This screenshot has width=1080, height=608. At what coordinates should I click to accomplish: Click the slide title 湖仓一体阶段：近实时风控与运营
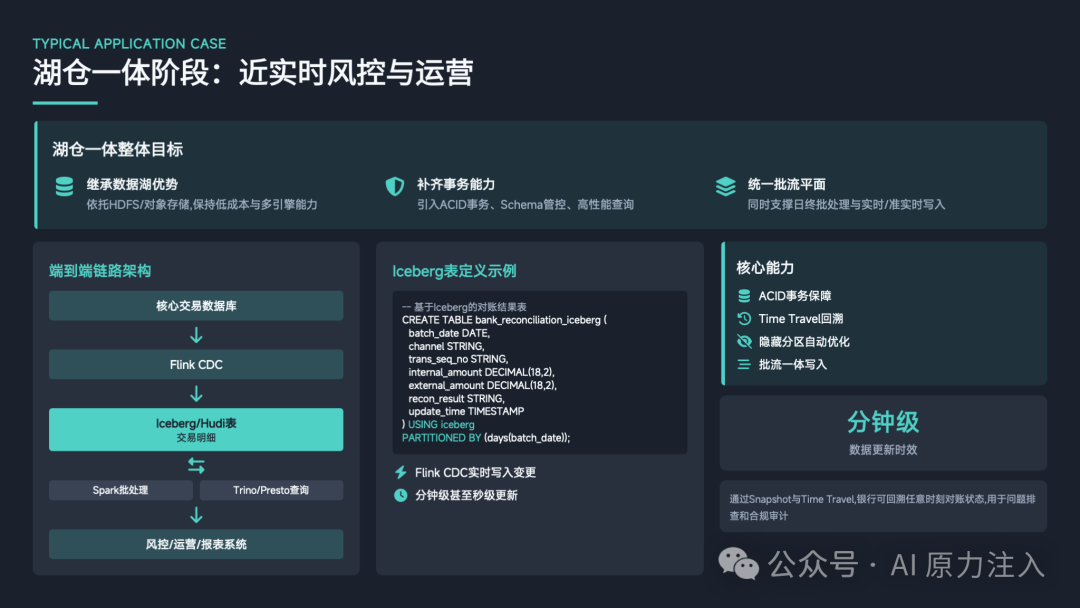pyautogui.click(x=253, y=73)
